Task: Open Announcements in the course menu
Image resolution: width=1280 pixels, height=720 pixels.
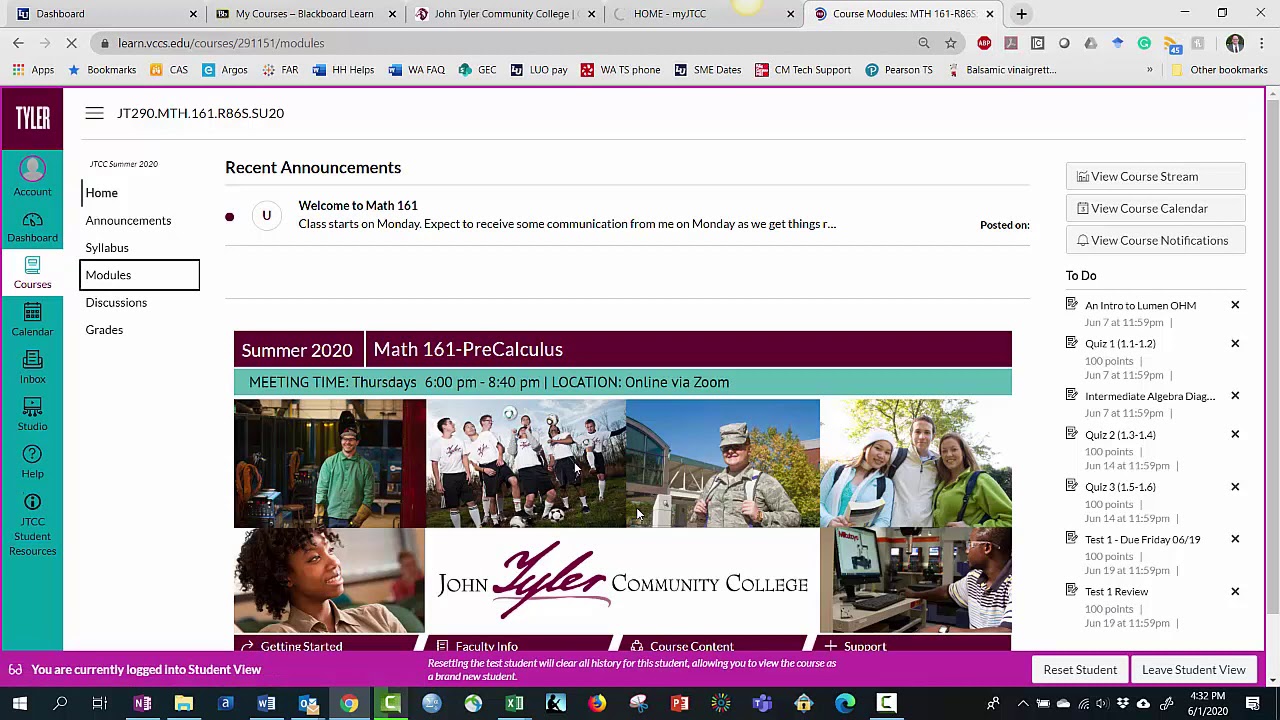Action: [128, 220]
